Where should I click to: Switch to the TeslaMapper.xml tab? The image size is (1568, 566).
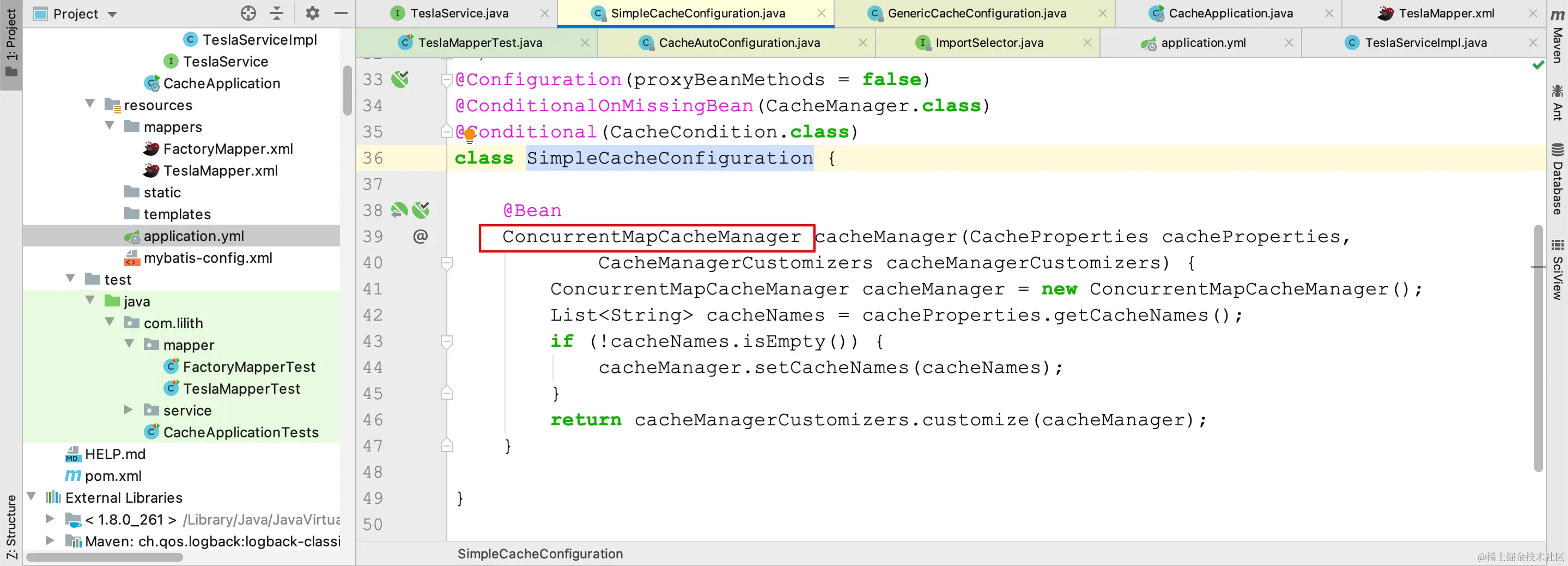point(1447,14)
